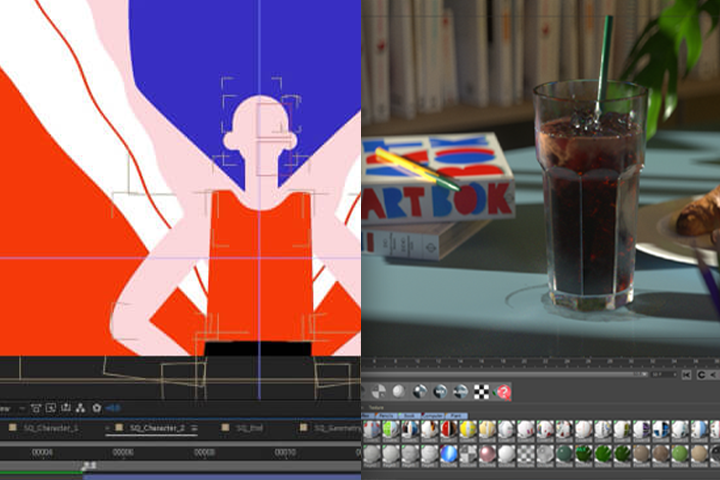Select the Pencils material layer tab
This screenshot has height=480, width=720.
[x=387, y=415]
